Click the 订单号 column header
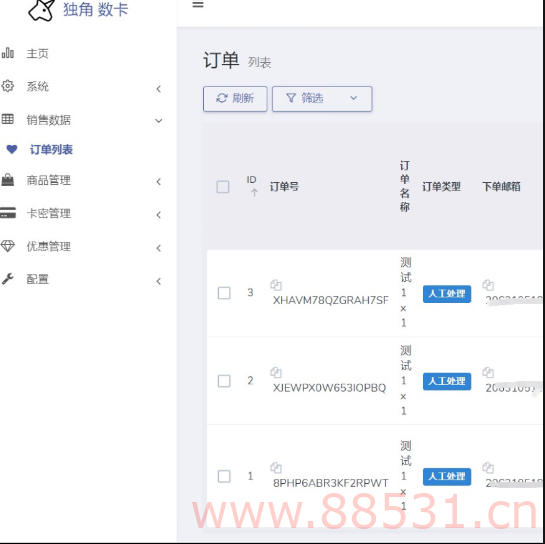Viewport: 545px width, 544px height. pyautogui.click(x=284, y=187)
